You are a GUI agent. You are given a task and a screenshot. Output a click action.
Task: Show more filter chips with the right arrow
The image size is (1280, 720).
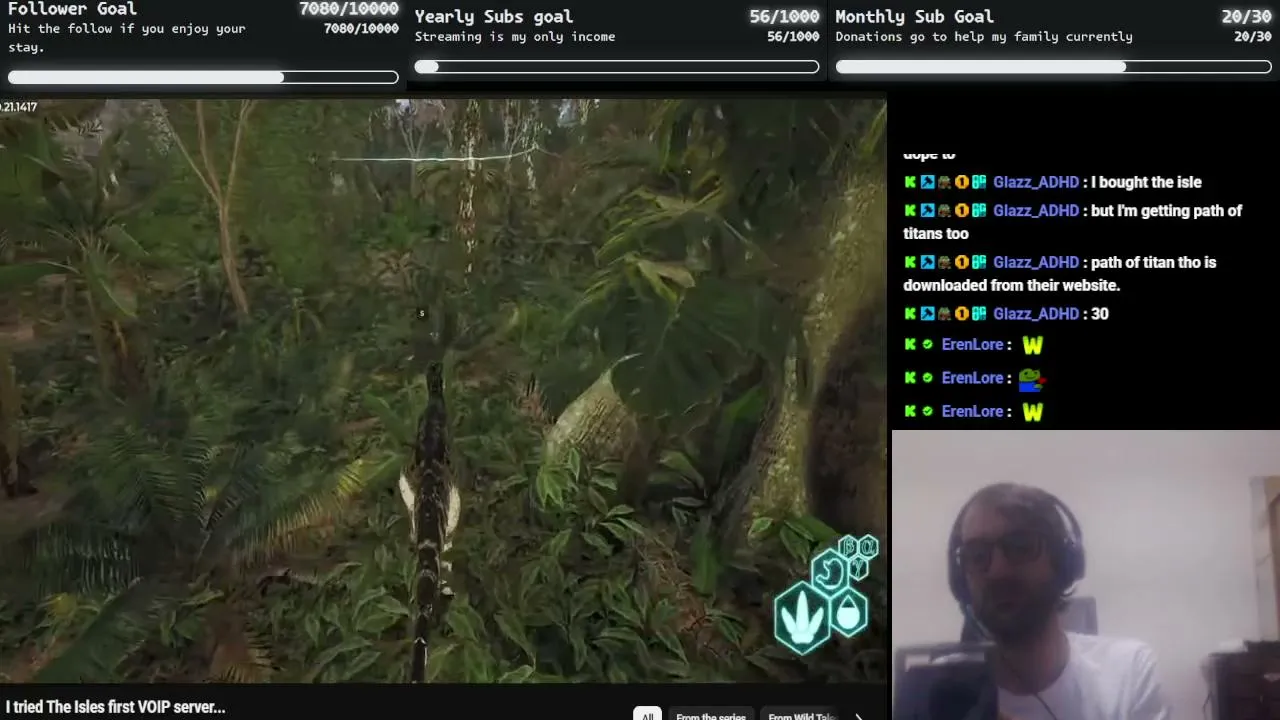(x=857, y=716)
